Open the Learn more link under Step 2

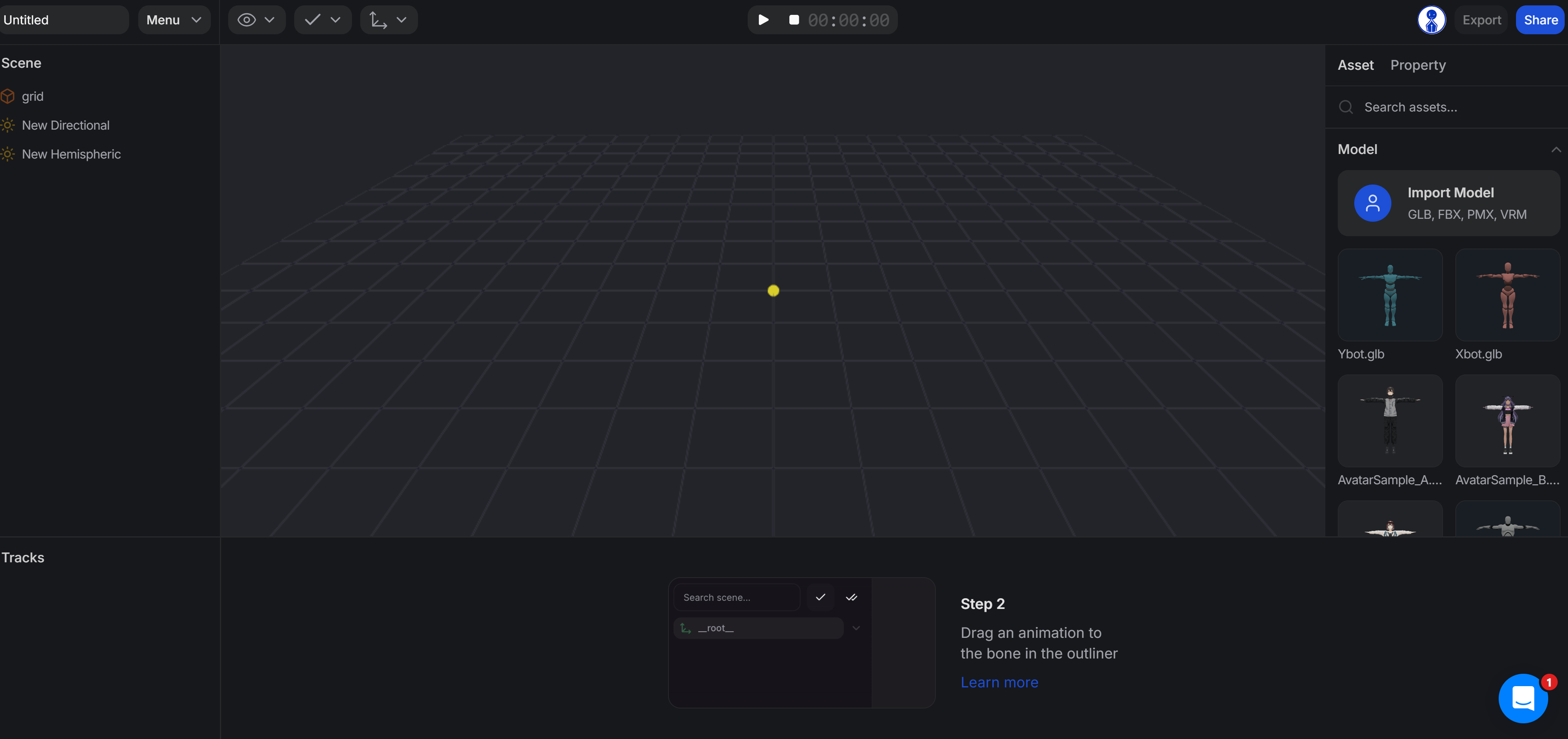[999, 682]
